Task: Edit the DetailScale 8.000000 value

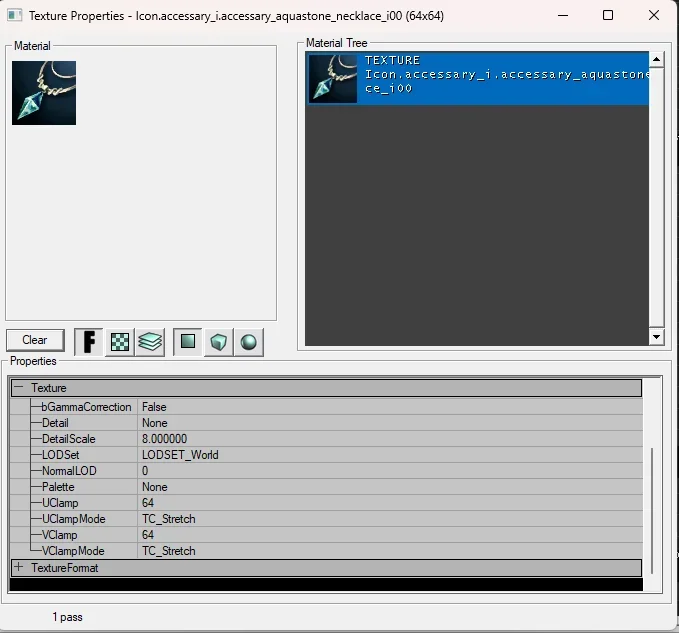Action: click(390, 439)
